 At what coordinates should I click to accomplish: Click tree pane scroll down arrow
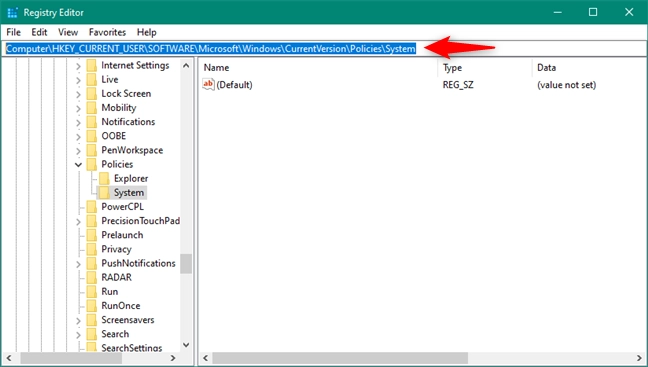pyautogui.click(x=186, y=345)
